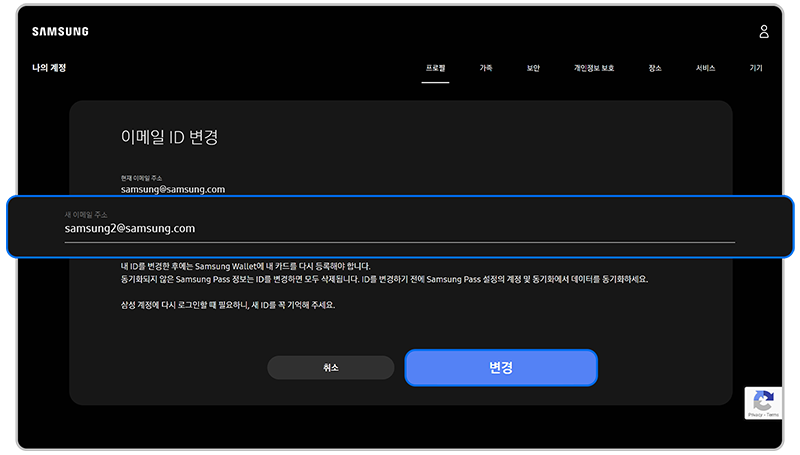Click the 현재 이메일 주소 label
This screenshot has height=455, width=800.
point(141,178)
